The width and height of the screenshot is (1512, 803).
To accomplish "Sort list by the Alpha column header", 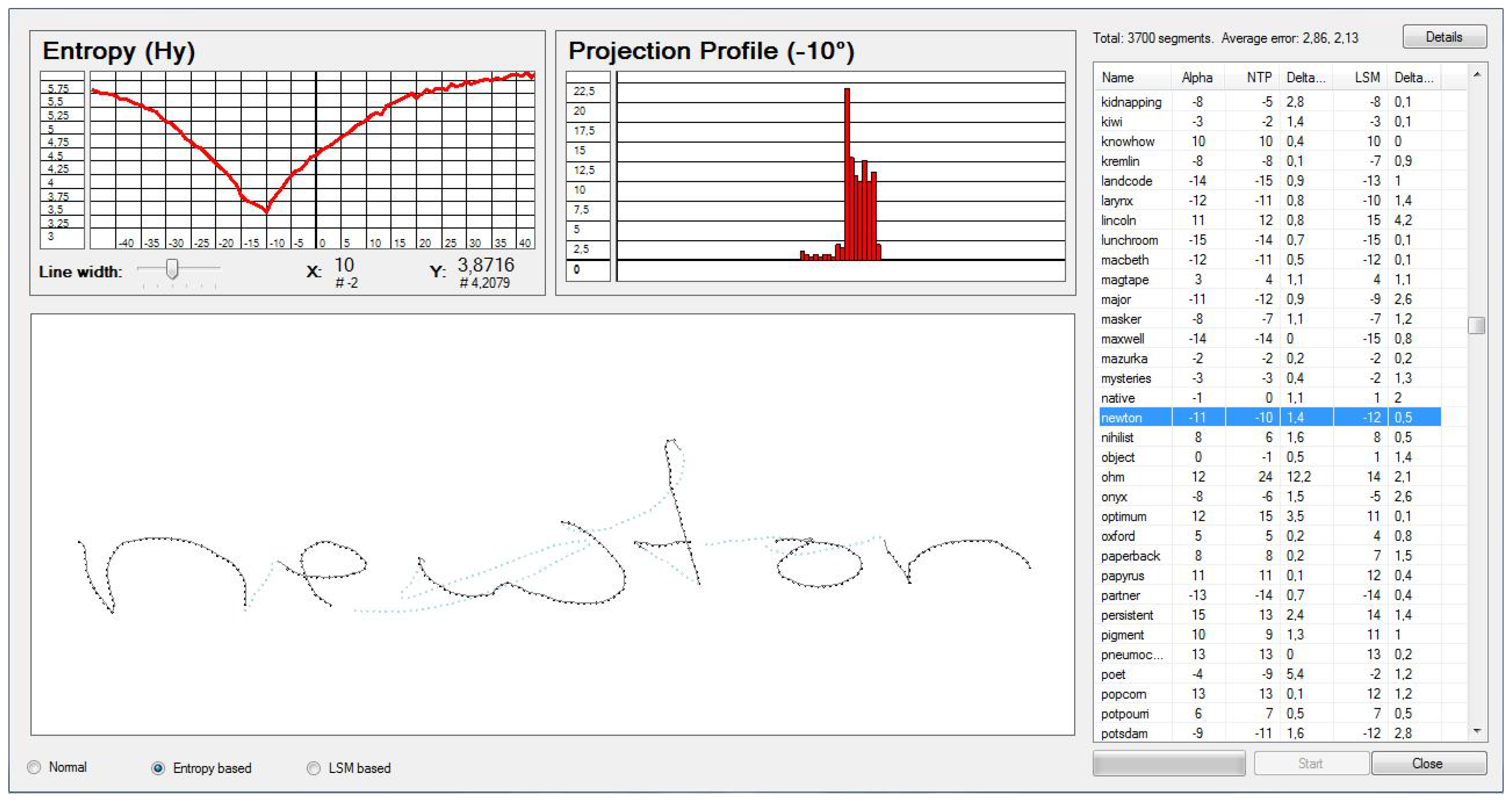I will pos(1197,78).
